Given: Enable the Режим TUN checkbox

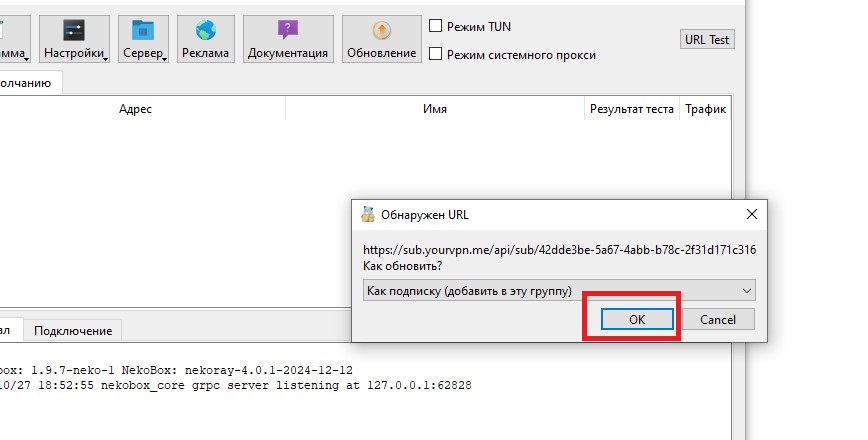Looking at the screenshot, I should [435, 27].
